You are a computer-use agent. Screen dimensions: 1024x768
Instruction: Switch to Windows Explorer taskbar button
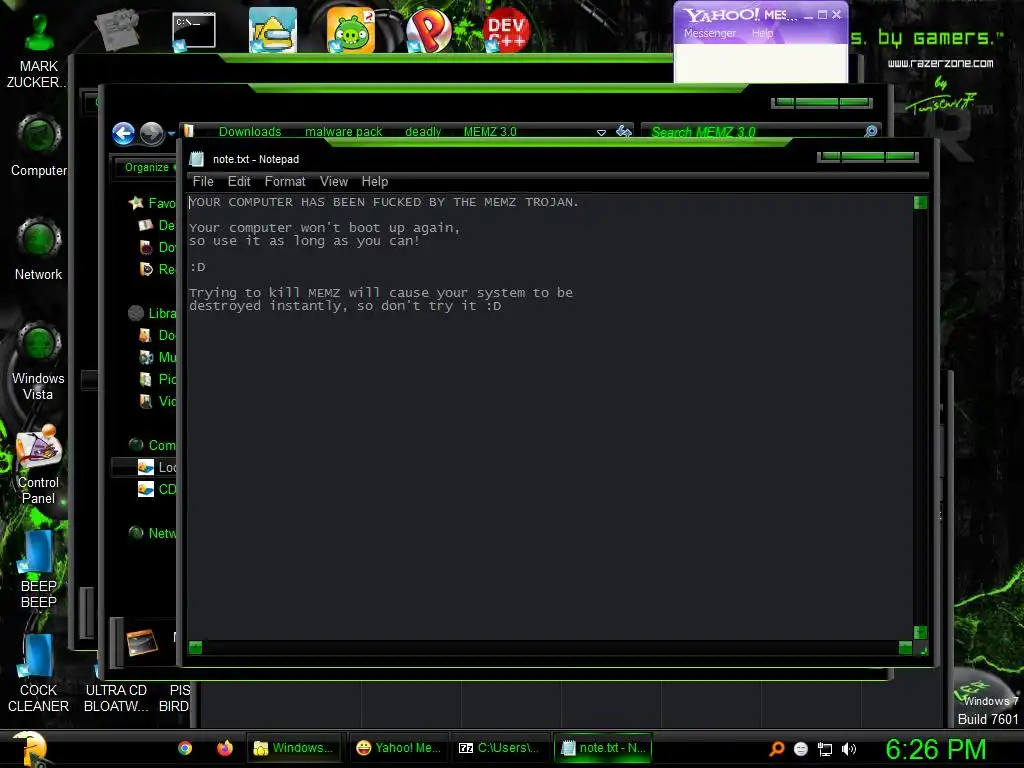tap(294, 748)
